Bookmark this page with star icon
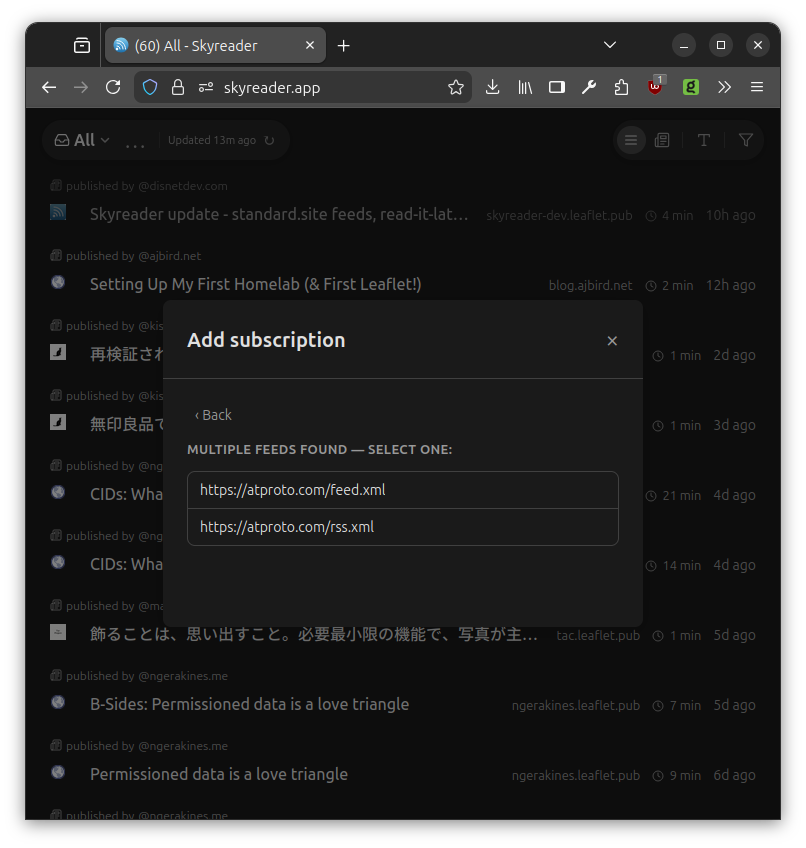Viewport: 806px width, 848px height. point(456,88)
